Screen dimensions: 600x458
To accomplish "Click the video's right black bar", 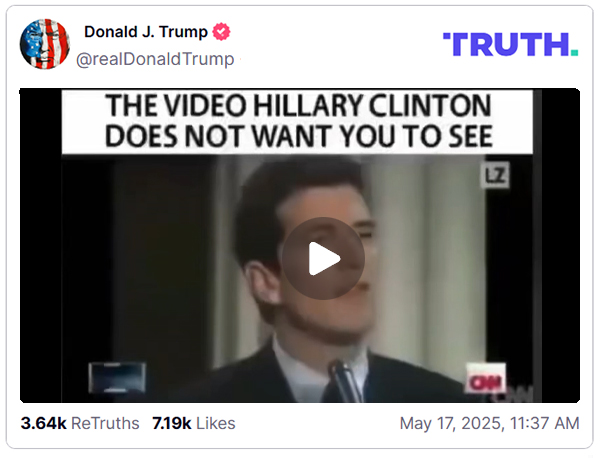I will coord(561,245).
